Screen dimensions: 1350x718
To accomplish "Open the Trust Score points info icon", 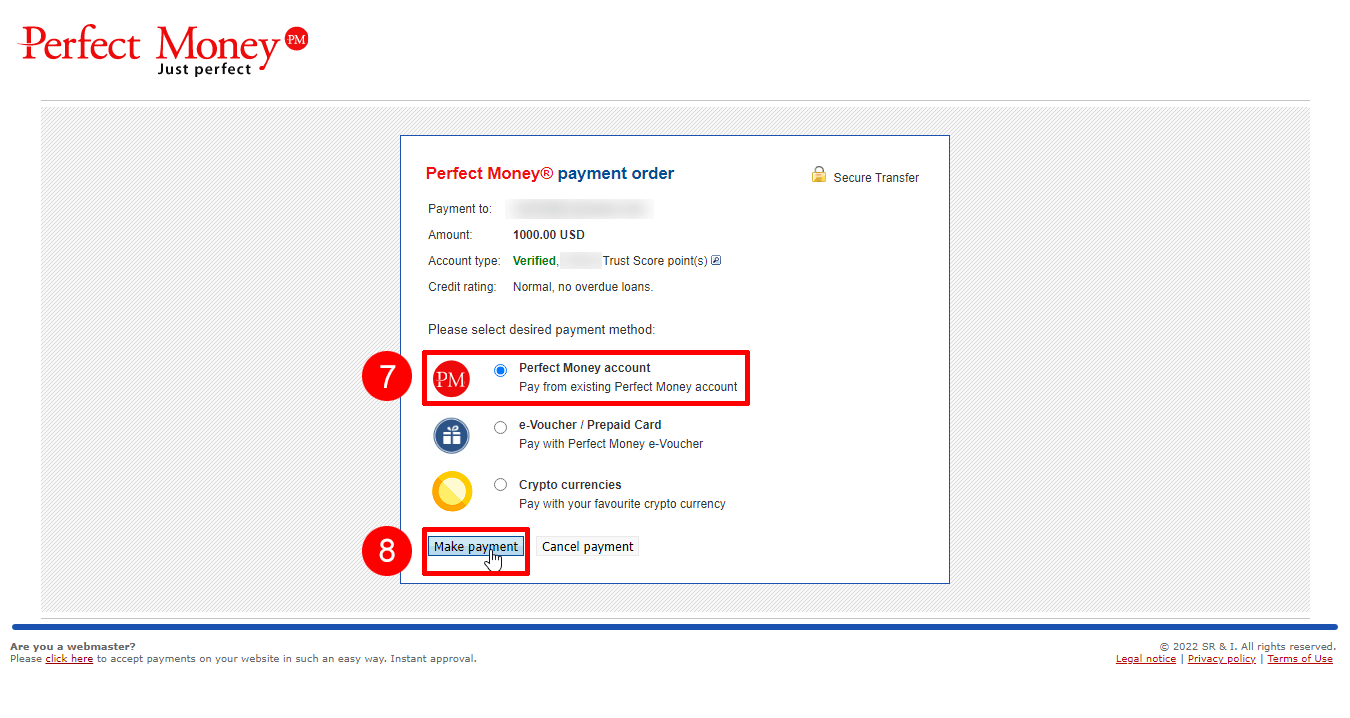I will (x=715, y=260).
